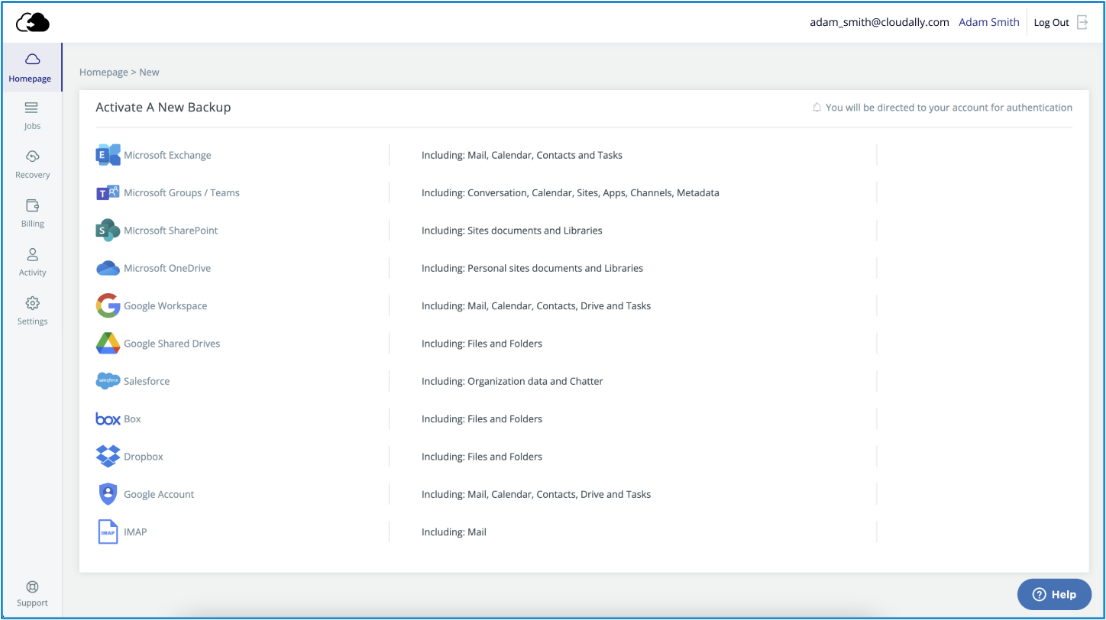1106x620 pixels.
Task: Click Homepage in the breadcrumb
Action: click(103, 72)
